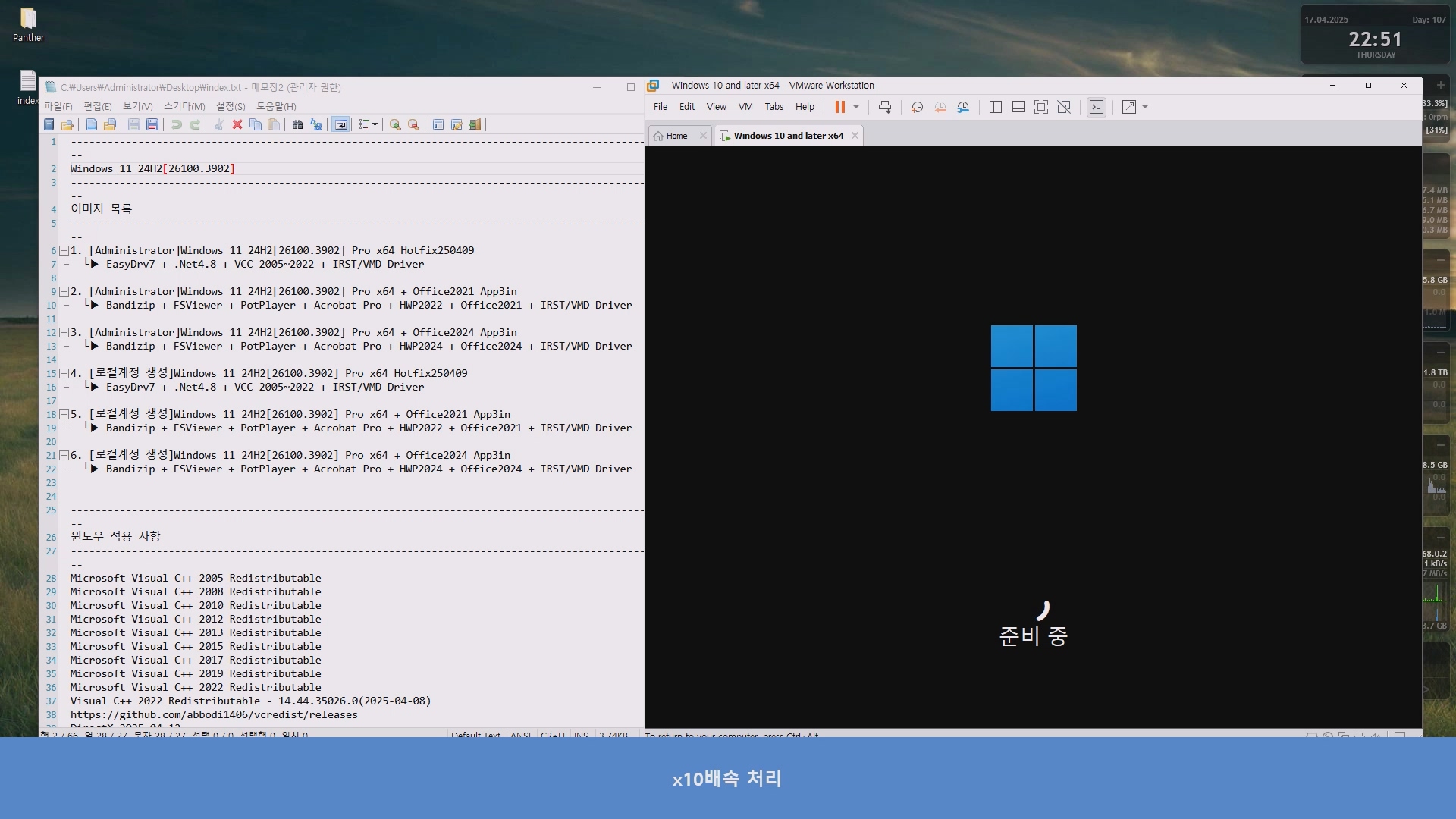Collapse the fold marker on line 6
The height and width of the screenshot is (819, 1456).
pos(64,250)
